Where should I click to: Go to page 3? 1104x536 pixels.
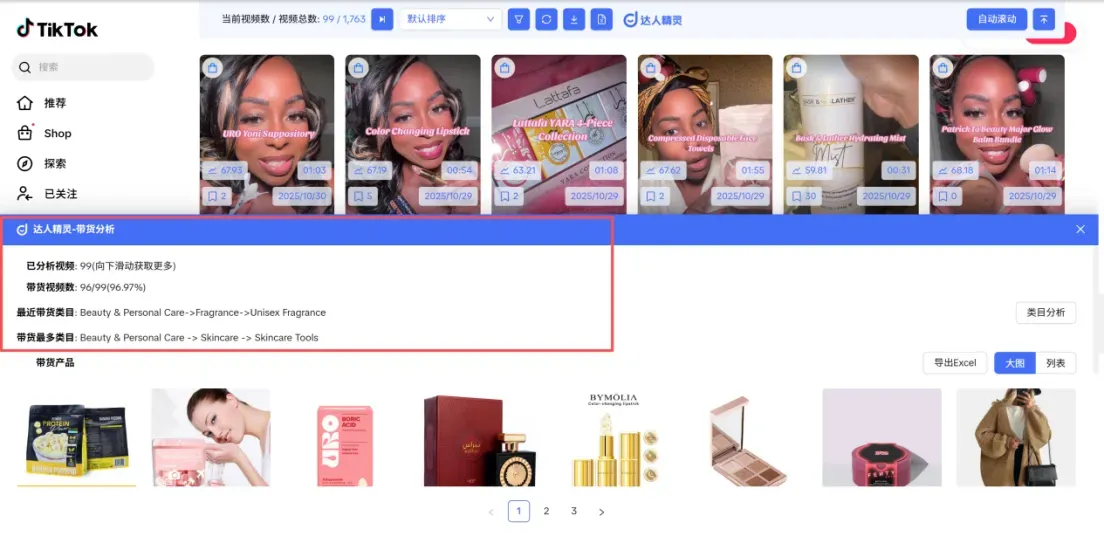click(574, 511)
